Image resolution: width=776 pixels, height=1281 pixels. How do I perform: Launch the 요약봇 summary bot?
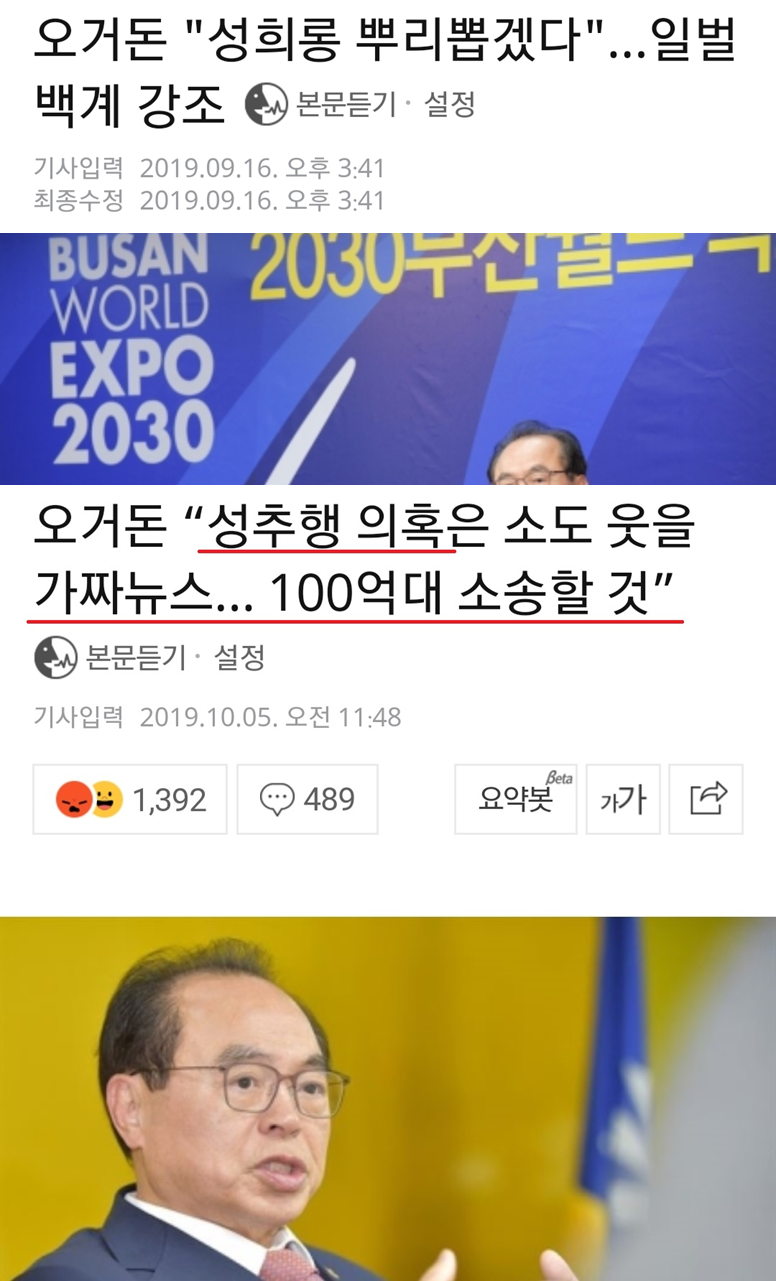[516, 799]
